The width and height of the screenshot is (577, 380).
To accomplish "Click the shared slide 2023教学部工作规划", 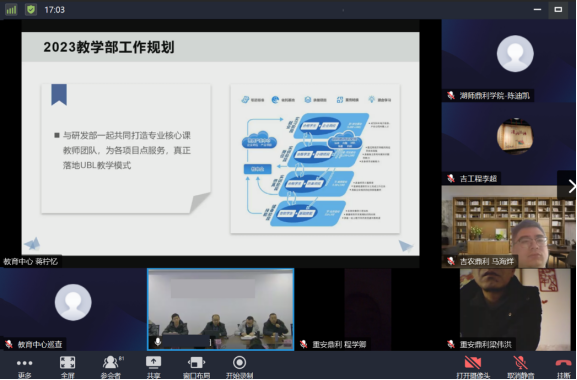I will click(x=220, y=143).
